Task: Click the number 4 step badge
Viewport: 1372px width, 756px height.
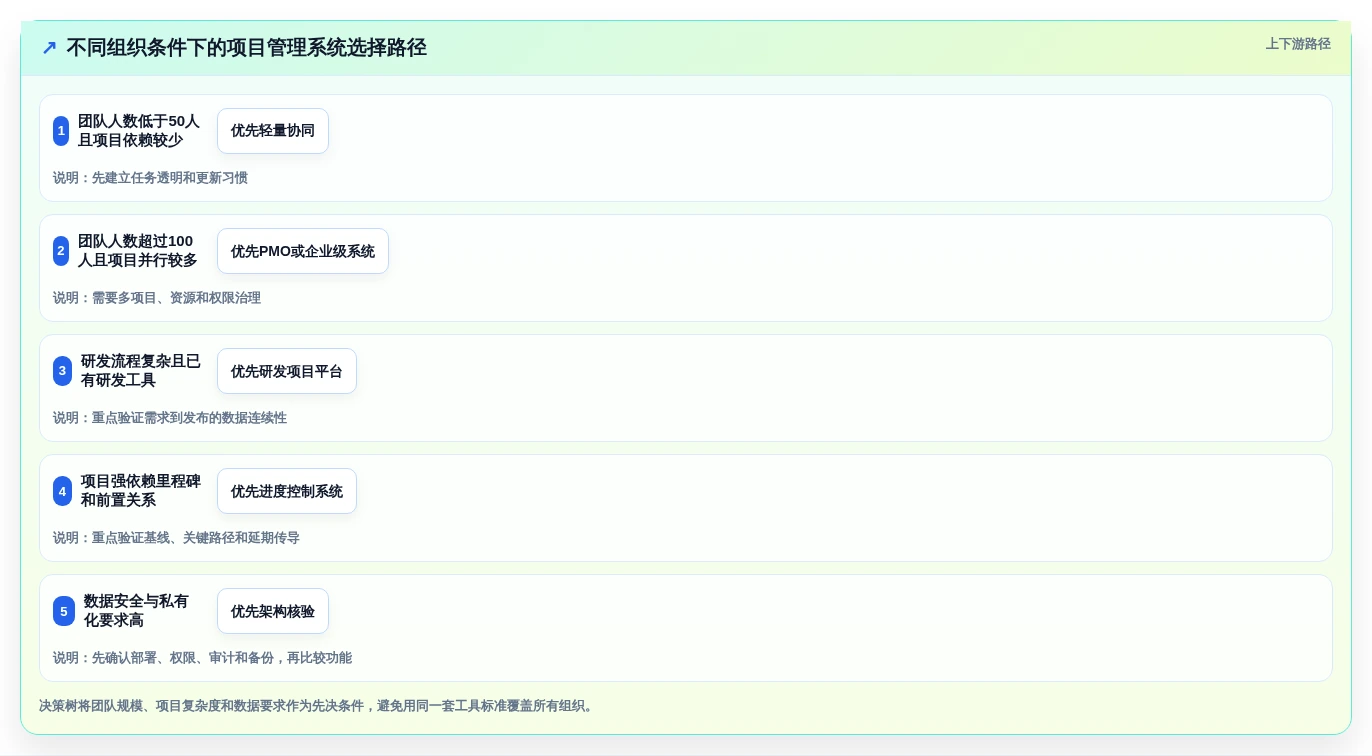Action: click(62, 491)
